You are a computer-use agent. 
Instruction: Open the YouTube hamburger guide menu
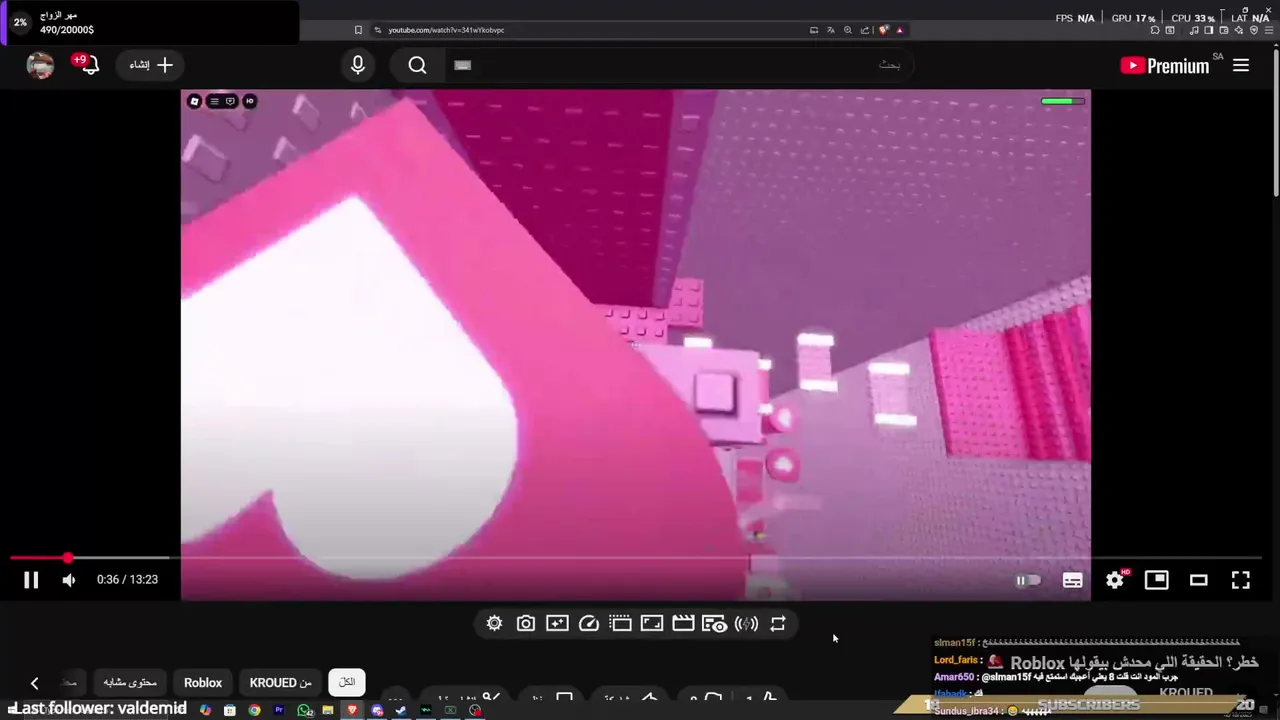point(1241,65)
